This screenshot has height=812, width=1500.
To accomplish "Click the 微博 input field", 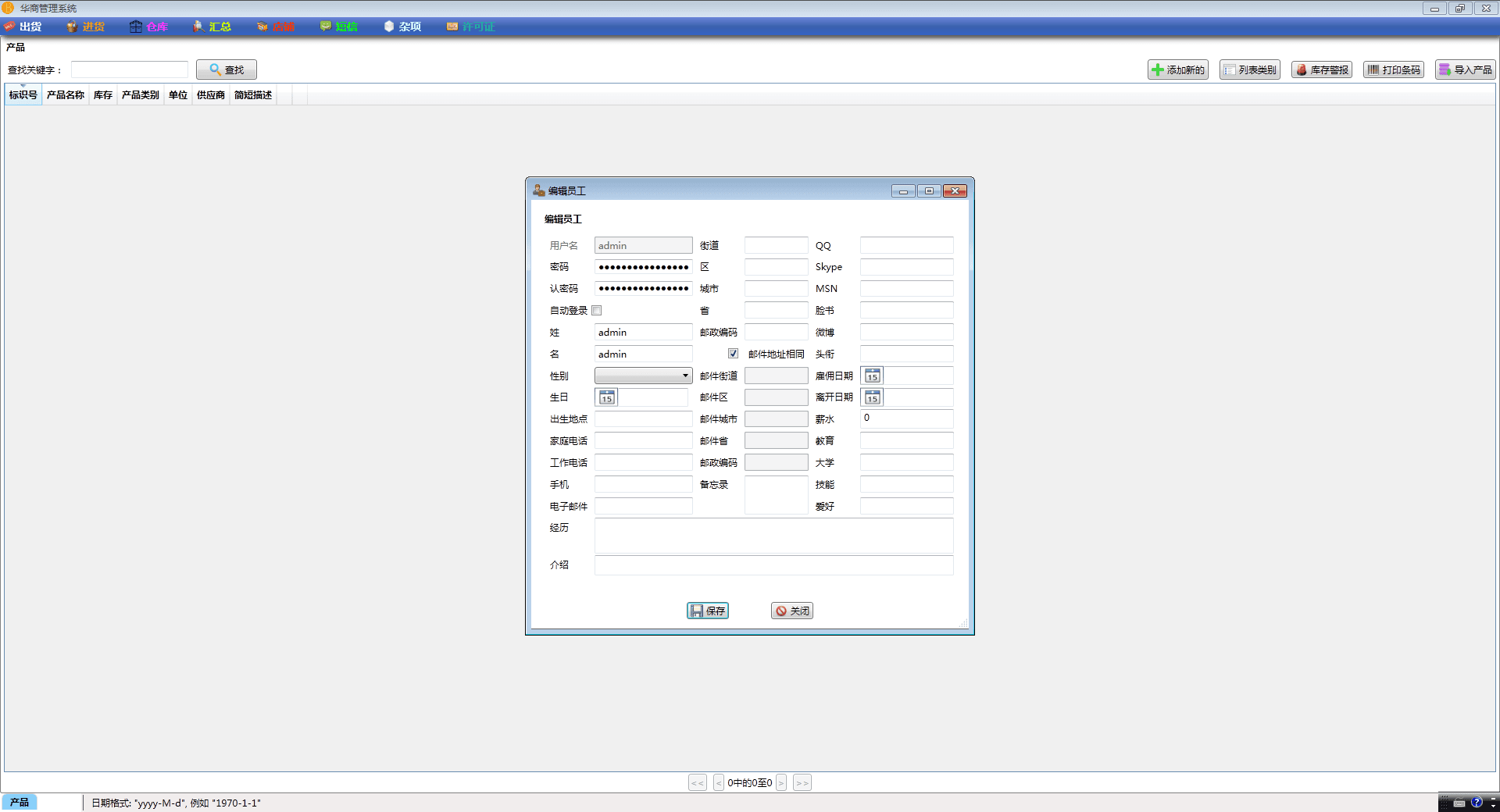I will coord(907,333).
